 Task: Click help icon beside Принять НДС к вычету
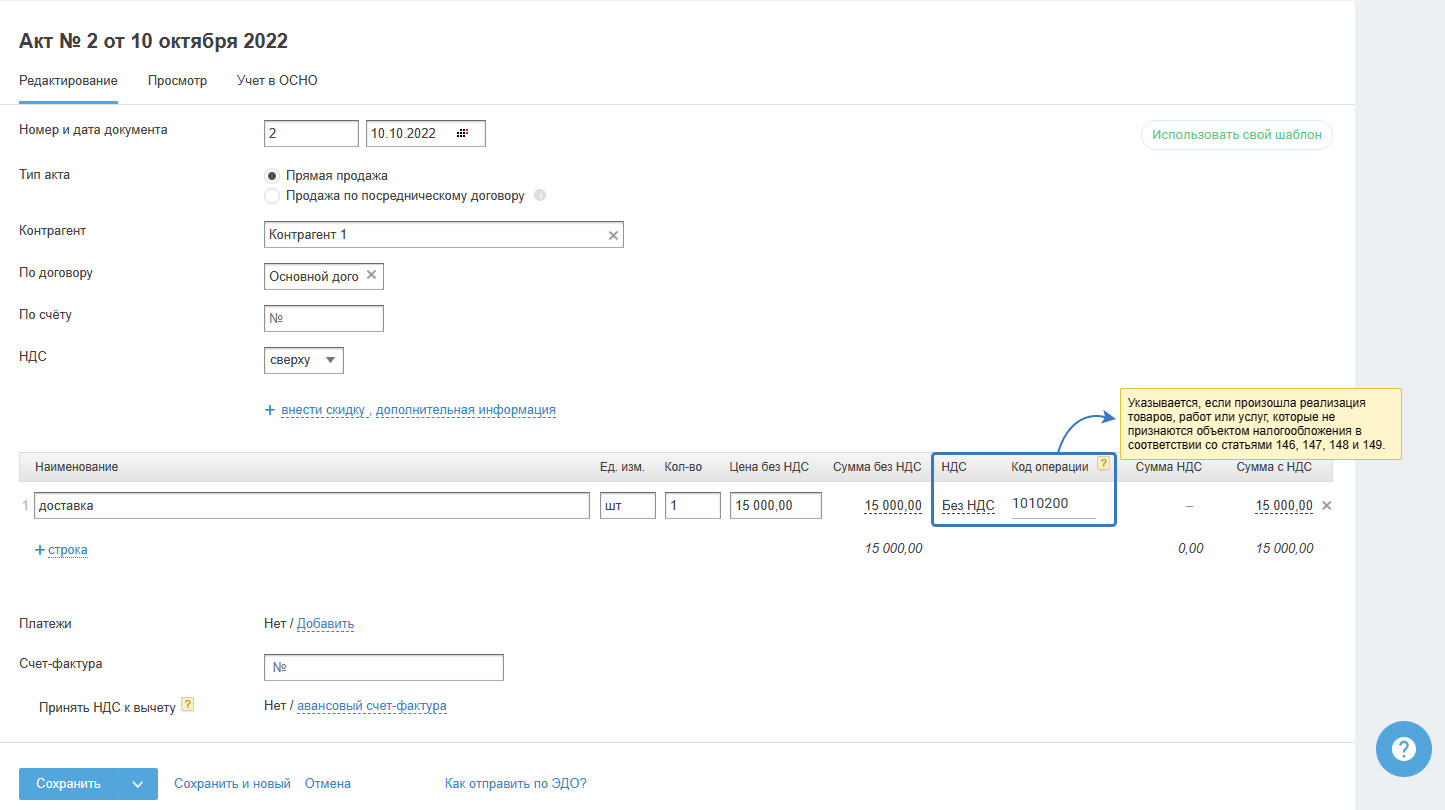click(x=187, y=705)
